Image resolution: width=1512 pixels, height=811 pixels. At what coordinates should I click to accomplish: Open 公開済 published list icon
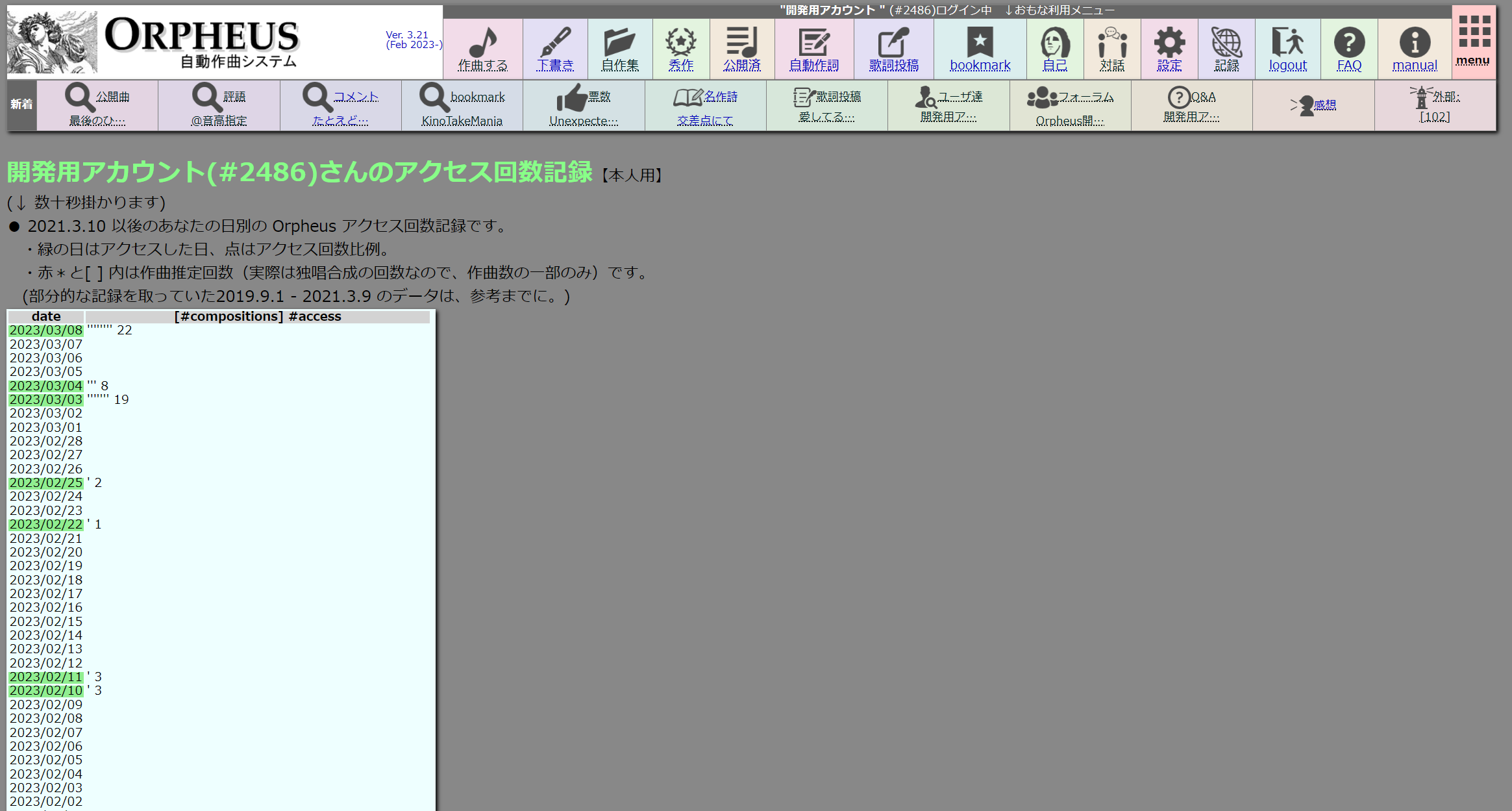(x=741, y=43)
